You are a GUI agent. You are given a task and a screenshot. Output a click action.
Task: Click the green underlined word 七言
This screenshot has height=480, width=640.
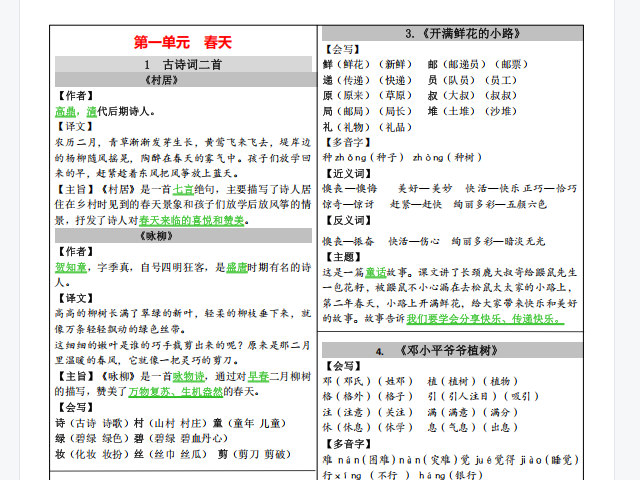pyautogui.click(x=183, y=189)
